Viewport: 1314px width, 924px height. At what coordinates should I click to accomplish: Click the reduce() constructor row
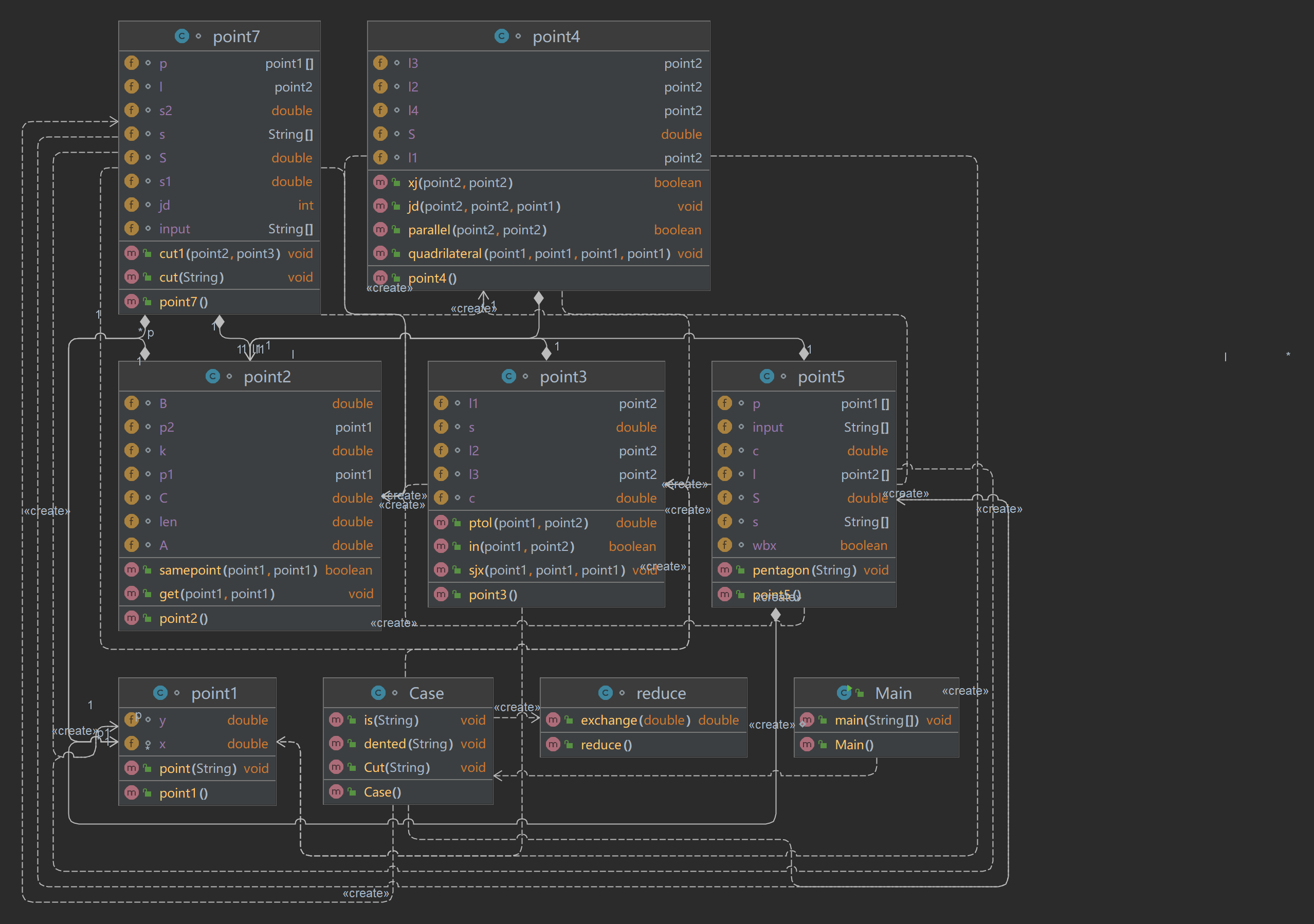(x=643, y=744)
